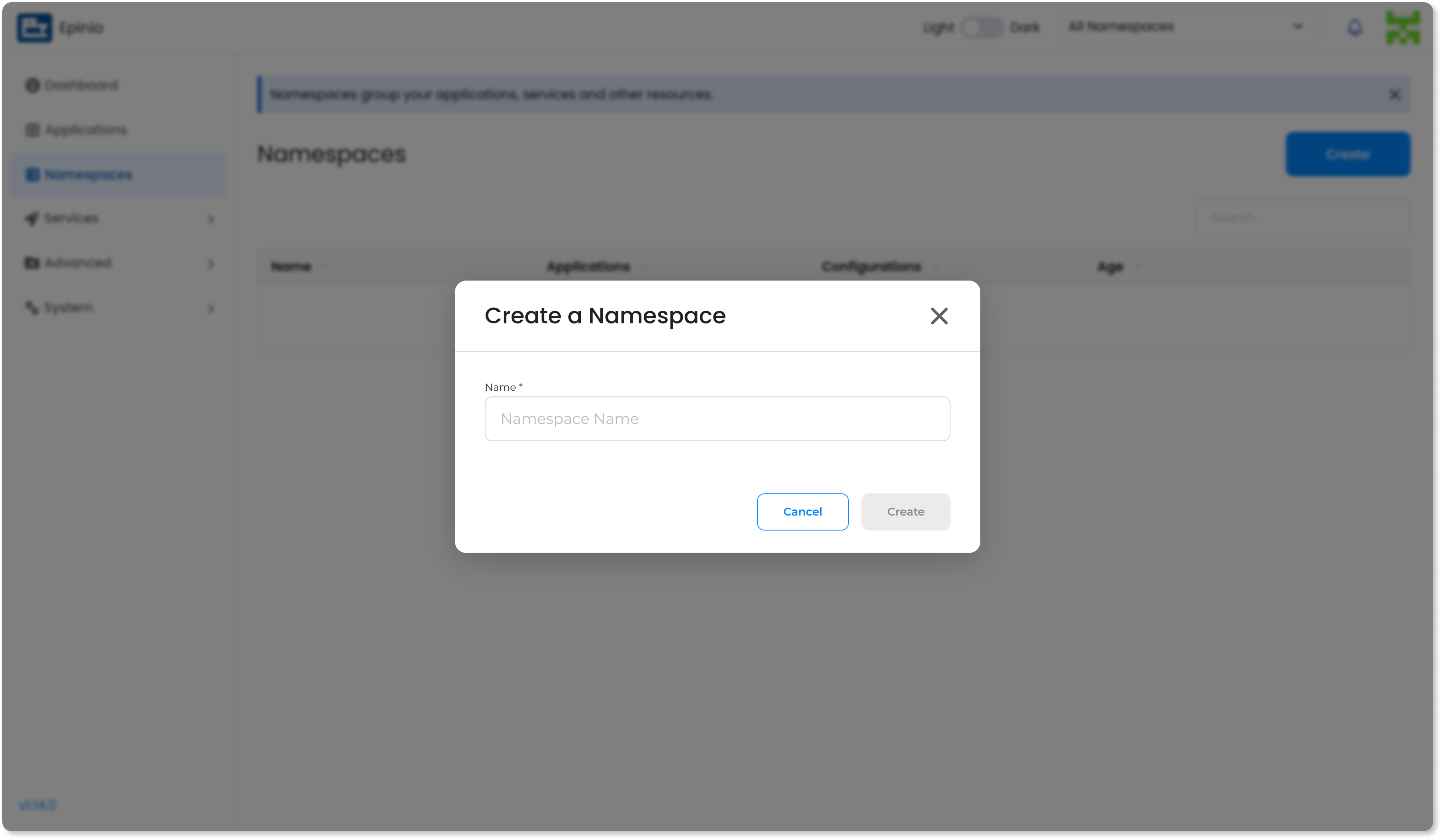This screenshot has width=1442, height=840.
Task: Click the Dashboard sidebar icon
Action: [x=32, y=85]
